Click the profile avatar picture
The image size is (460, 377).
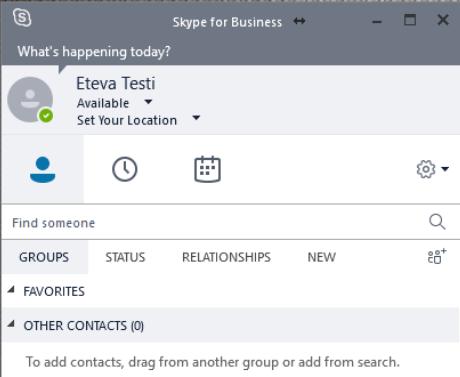30,100
